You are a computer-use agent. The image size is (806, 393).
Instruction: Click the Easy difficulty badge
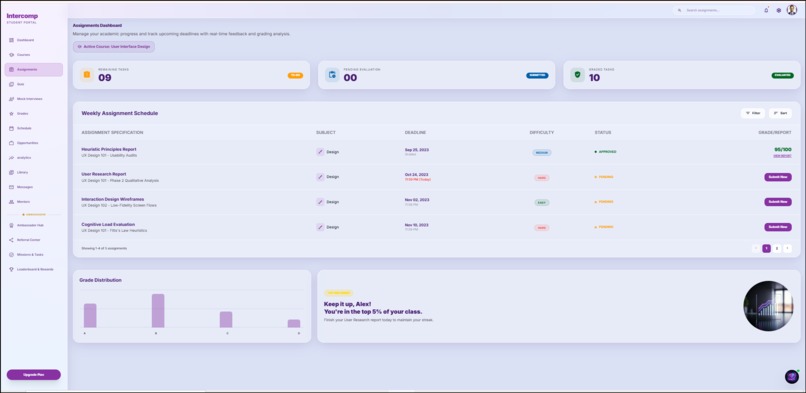(541, 202)
